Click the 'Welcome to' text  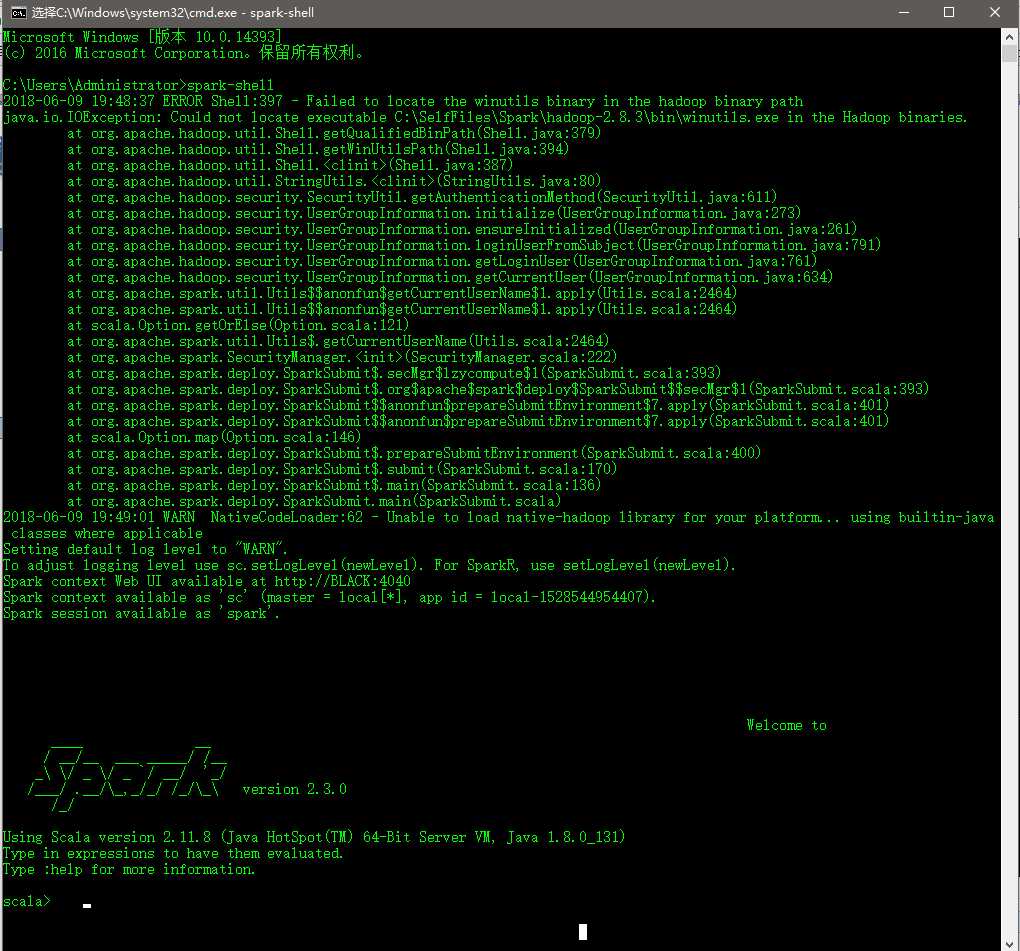pyautogui.click(x=786, y=725)
